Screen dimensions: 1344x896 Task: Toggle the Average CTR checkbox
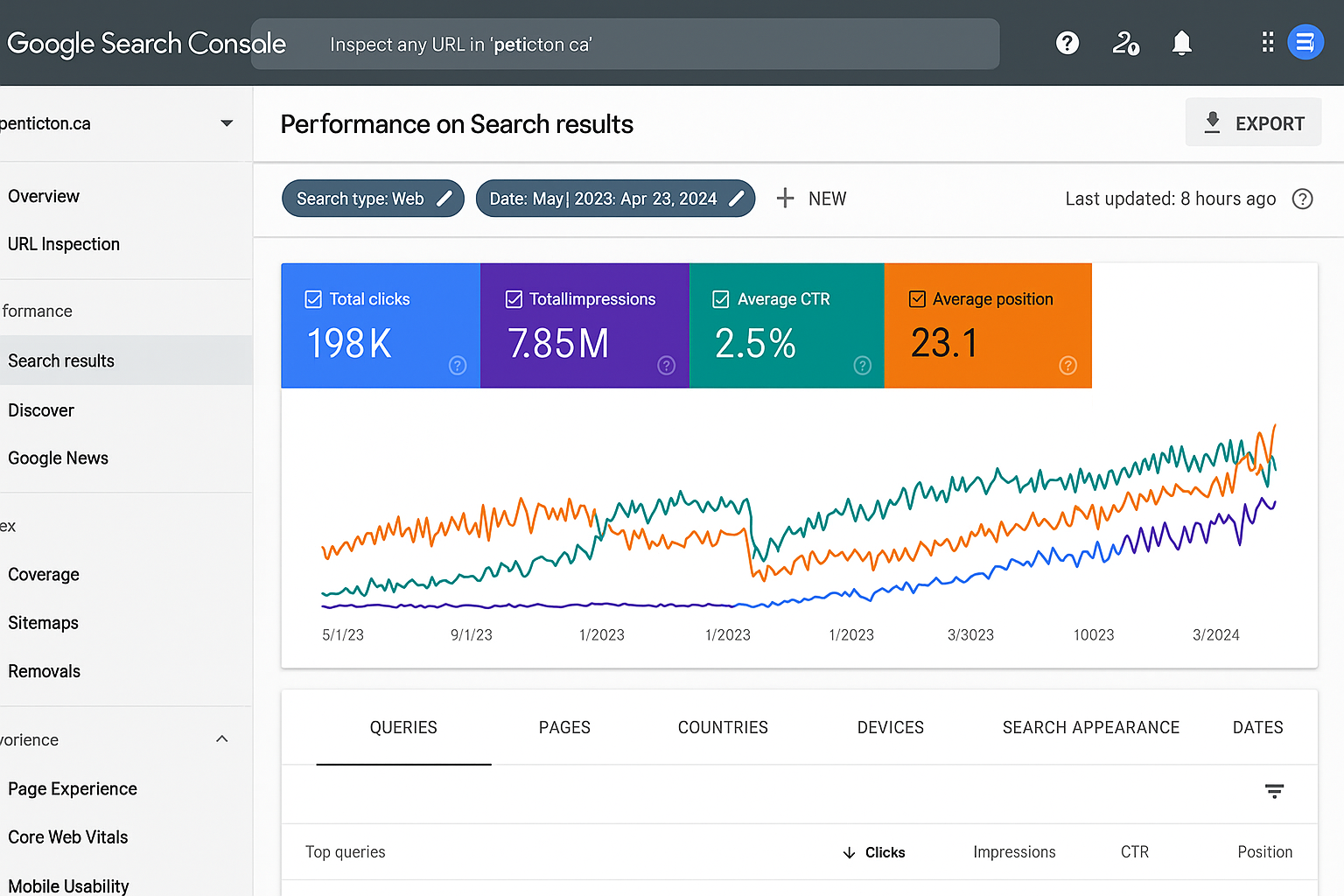pyautogui.click(x=721, y=299)
